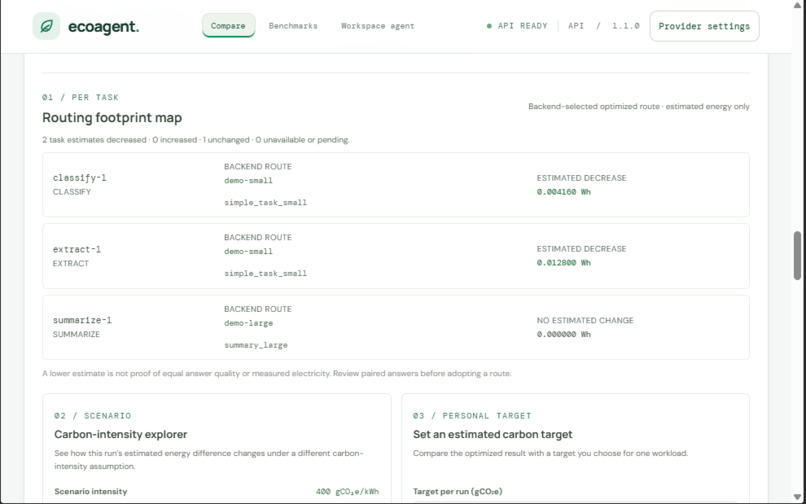
Task: Click the scrollbar down arrow
Action: tap(797, 498)
